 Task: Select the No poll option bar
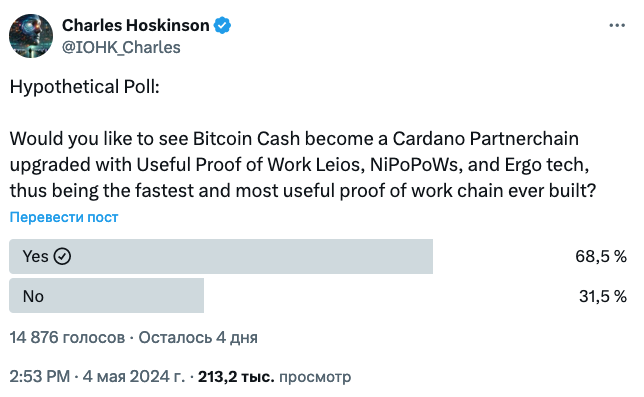[106, 296]
